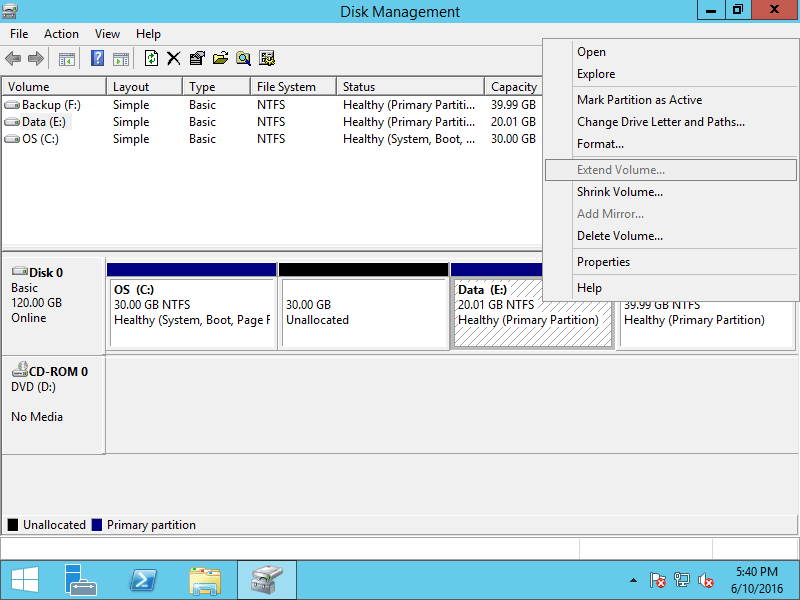Click the Backup (F:) drive icon

click(12, 105)
